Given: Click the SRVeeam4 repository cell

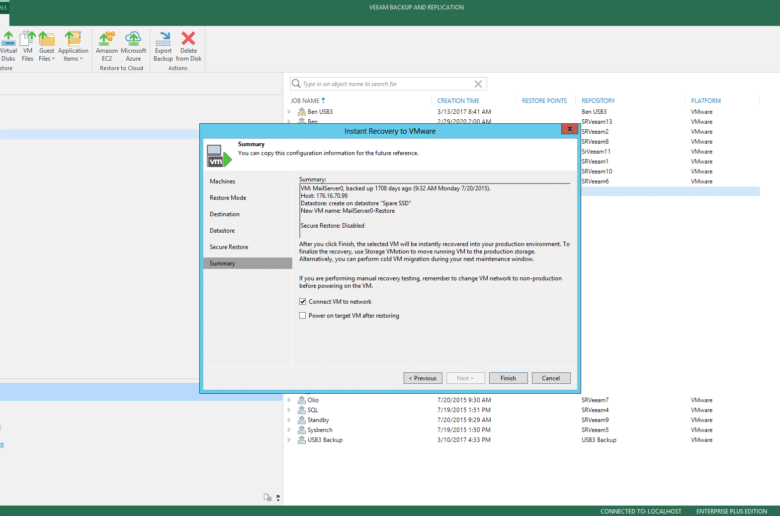Looking at the screenshot, I should tap(595, 410).
